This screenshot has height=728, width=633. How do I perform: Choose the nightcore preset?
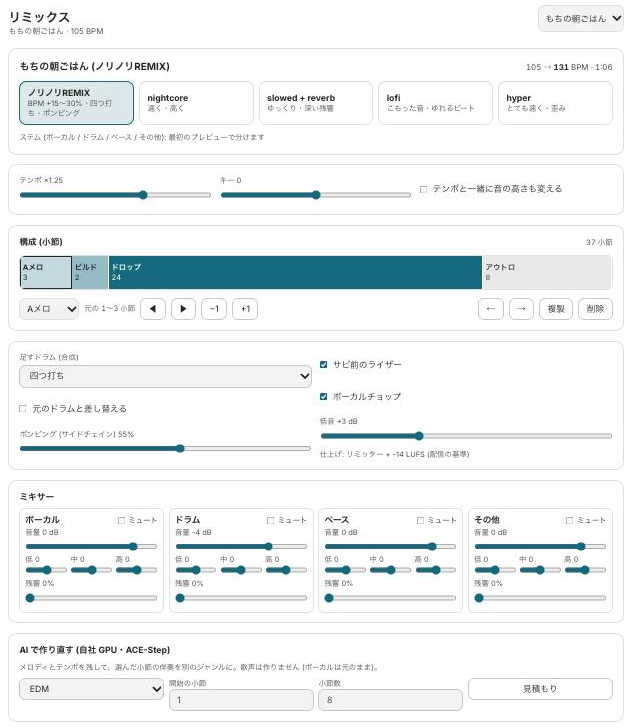point(196,103)
